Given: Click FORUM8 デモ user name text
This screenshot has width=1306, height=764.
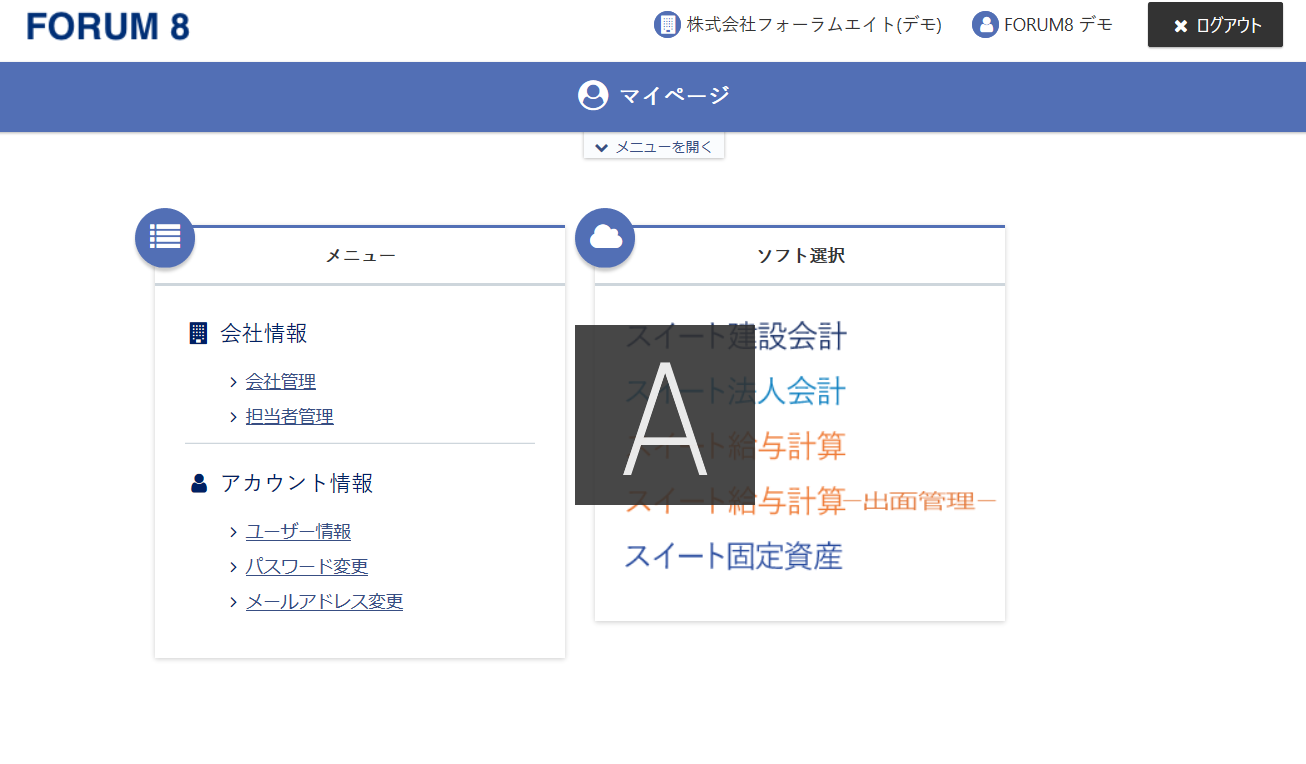Looking at the screenshot, I should click(1058, 25).
